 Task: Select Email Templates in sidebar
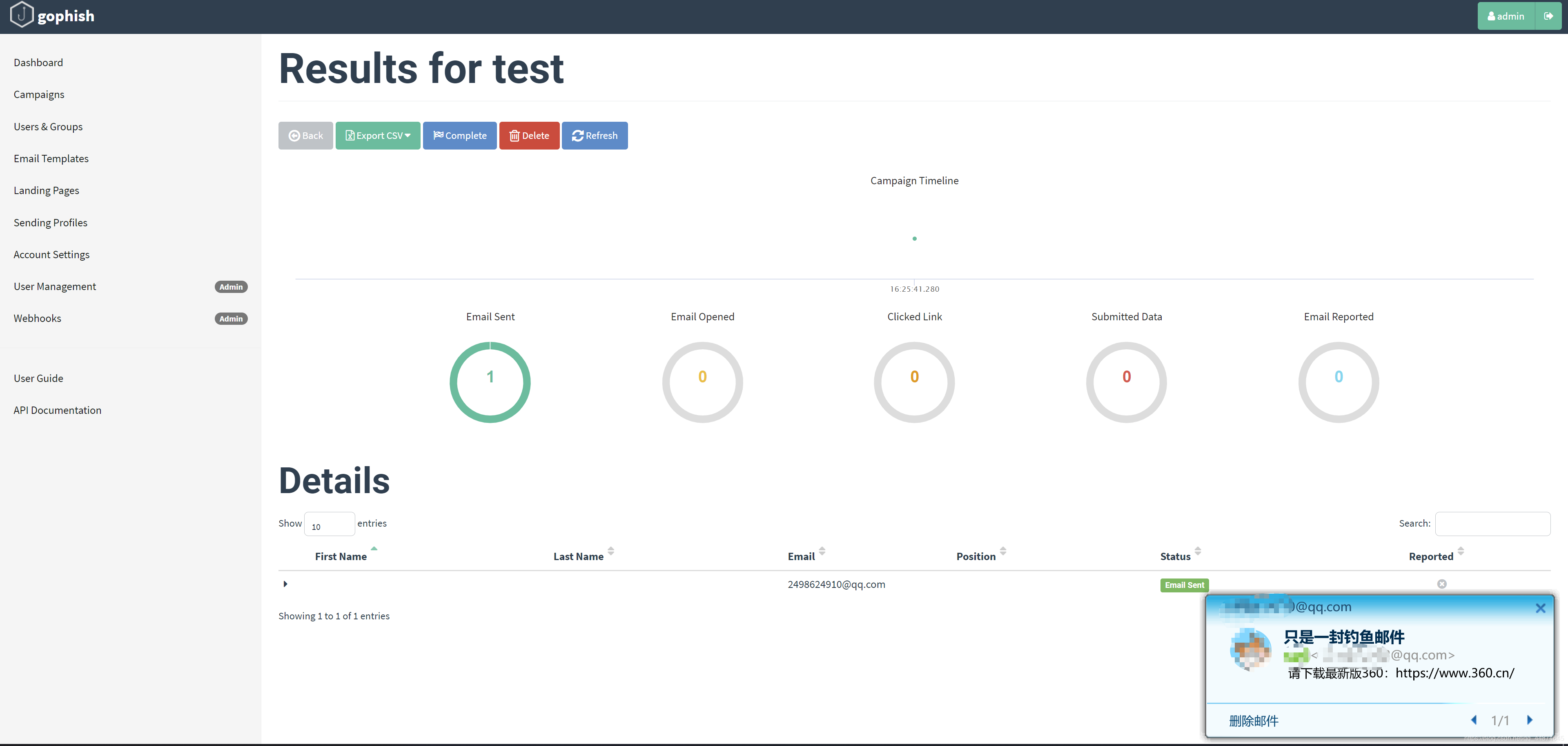click(51, 159)
